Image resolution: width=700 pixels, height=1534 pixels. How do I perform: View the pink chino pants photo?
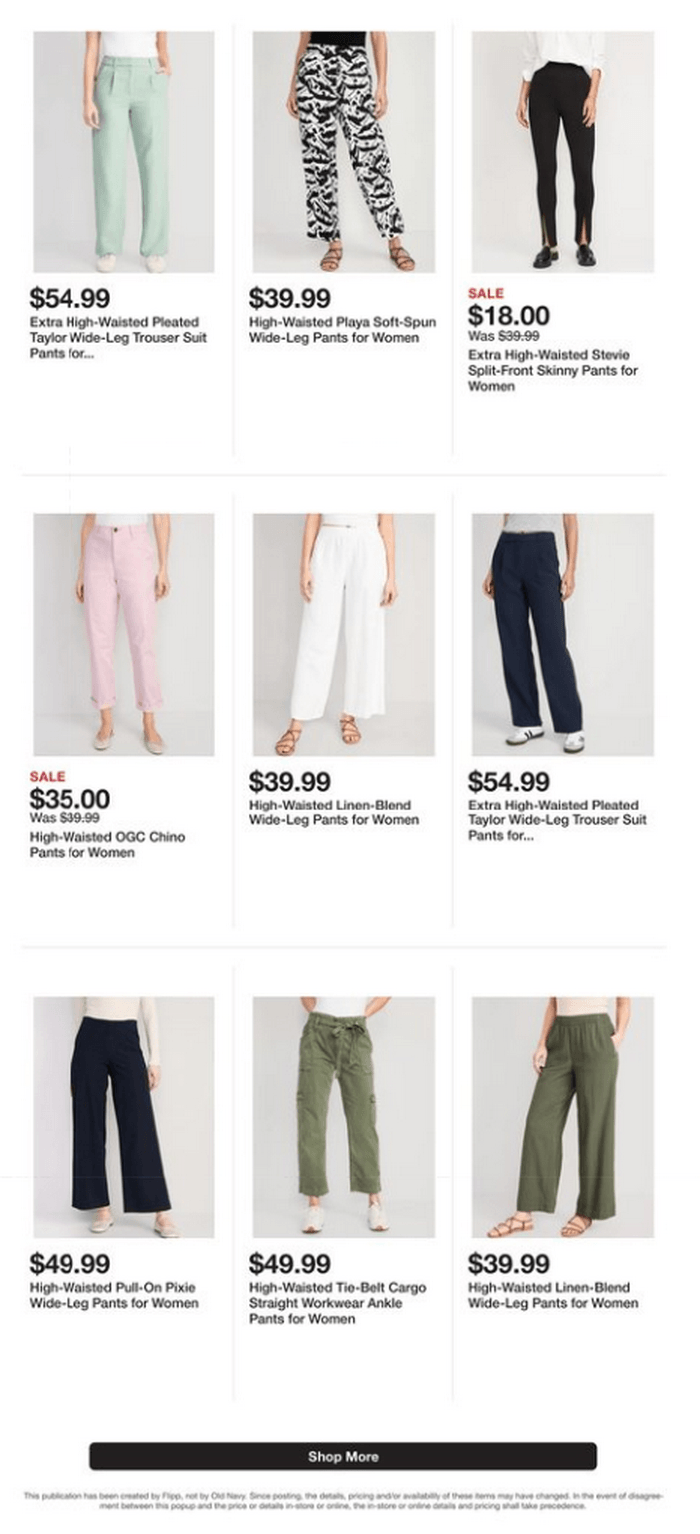click(x=124, y=635)
